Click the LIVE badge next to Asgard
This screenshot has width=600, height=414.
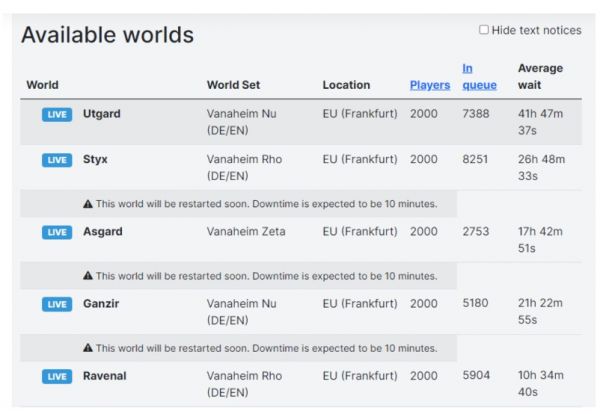point(57,231)
